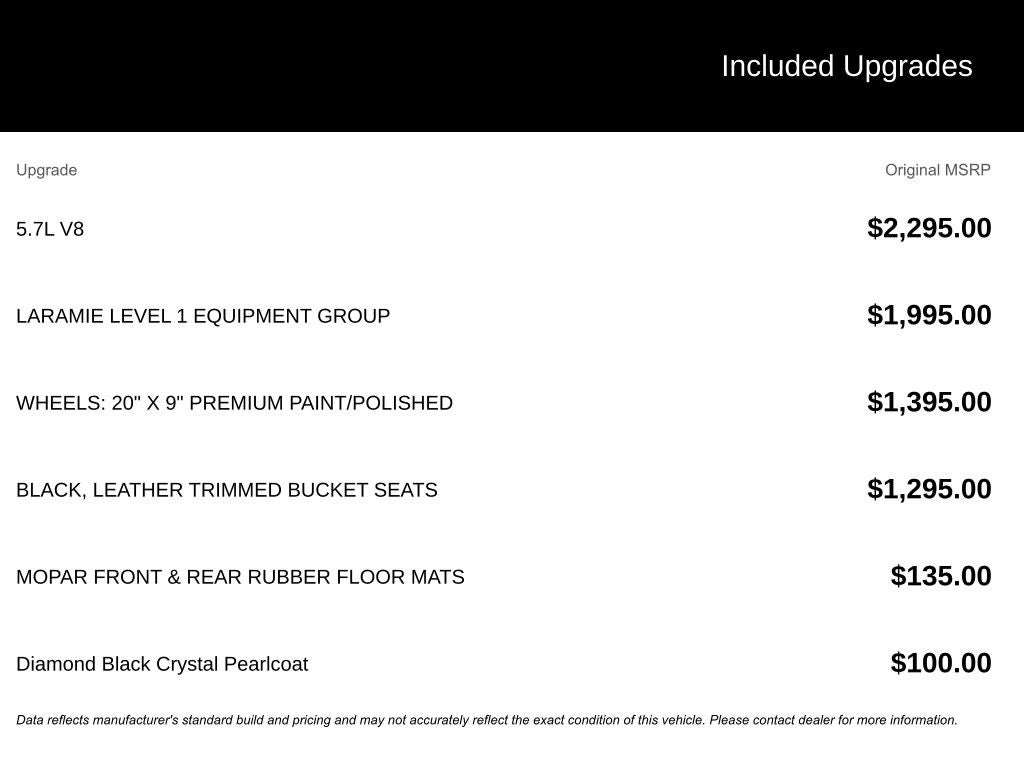Click the Original MSRP column header
Image resolution: width=1024 pixels, height=768 pixels.
(937, 170)
